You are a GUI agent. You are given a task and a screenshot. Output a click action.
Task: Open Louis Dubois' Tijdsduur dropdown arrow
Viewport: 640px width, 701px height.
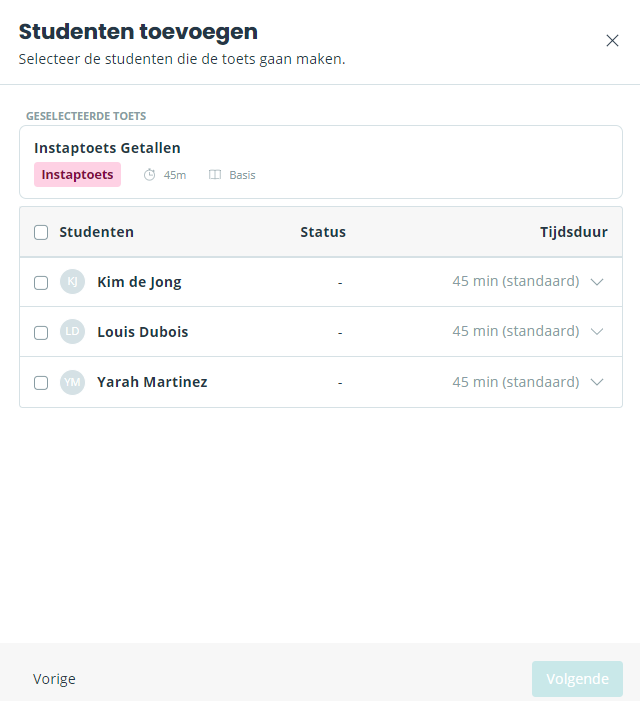[x=597, y=331]
